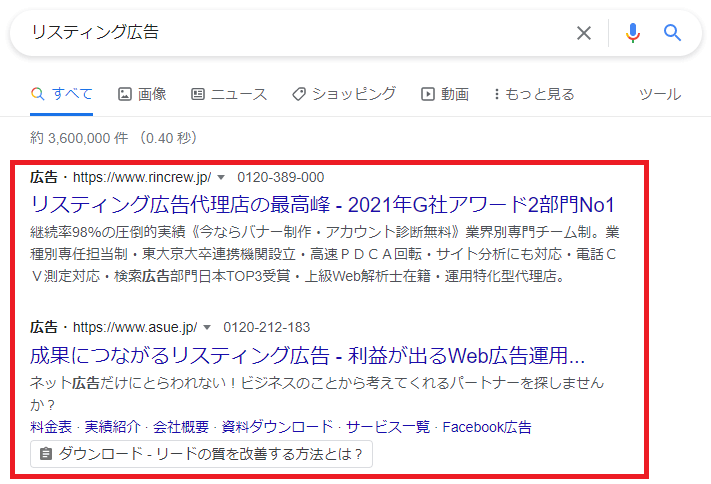Open the ショッピング tab
711x484 pixels.
[x=344, y=94]
